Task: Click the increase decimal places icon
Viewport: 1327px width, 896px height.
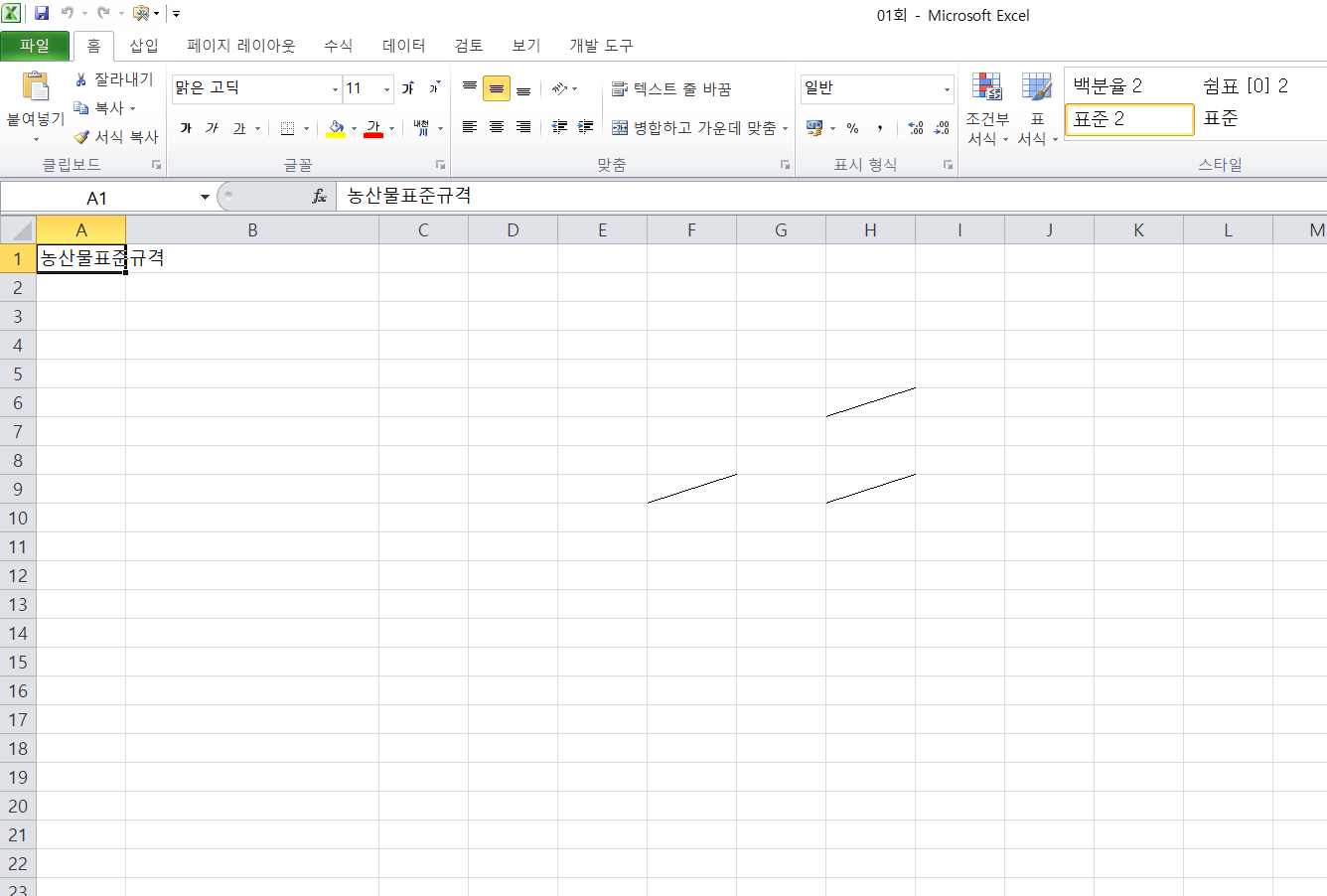Action: tap(916, 128)
